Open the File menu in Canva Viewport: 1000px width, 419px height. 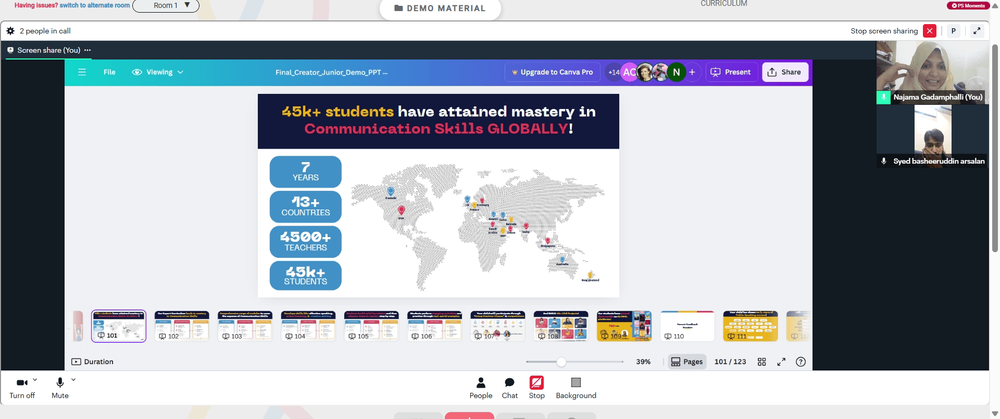click(110, 72)
